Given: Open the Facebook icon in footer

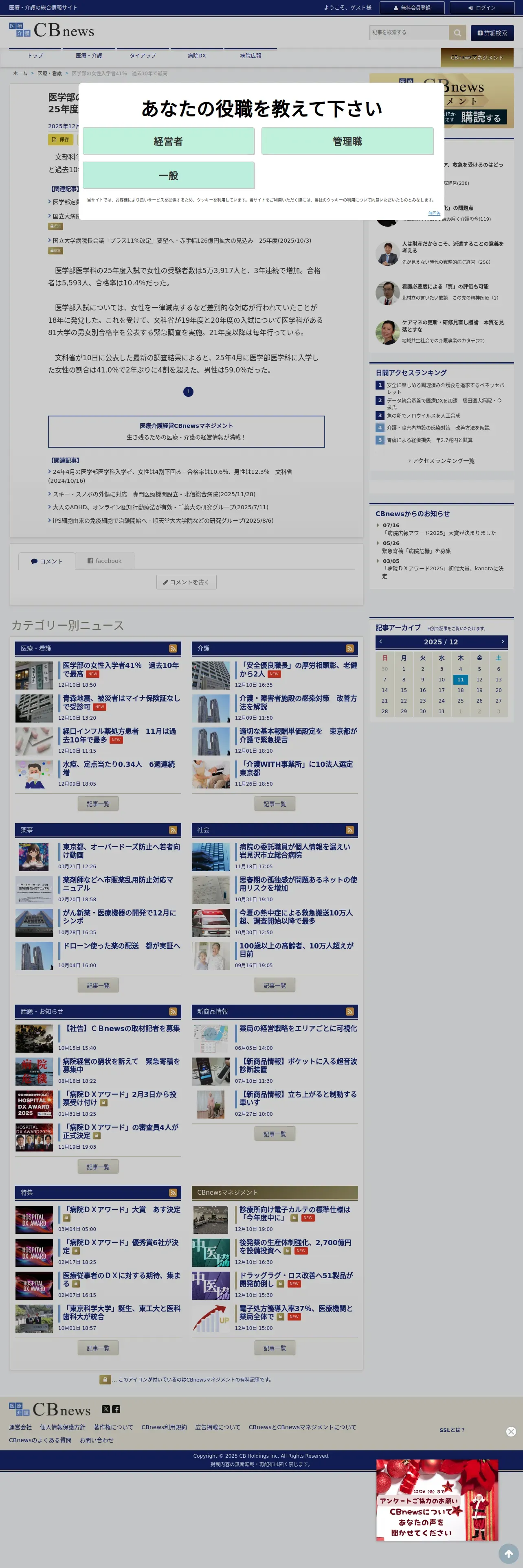Looking at the screenshot, I should (116, 1409).
